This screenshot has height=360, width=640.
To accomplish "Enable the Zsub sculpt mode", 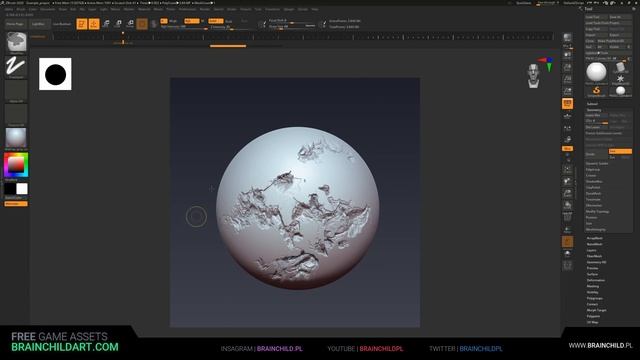I will (229, 21).
